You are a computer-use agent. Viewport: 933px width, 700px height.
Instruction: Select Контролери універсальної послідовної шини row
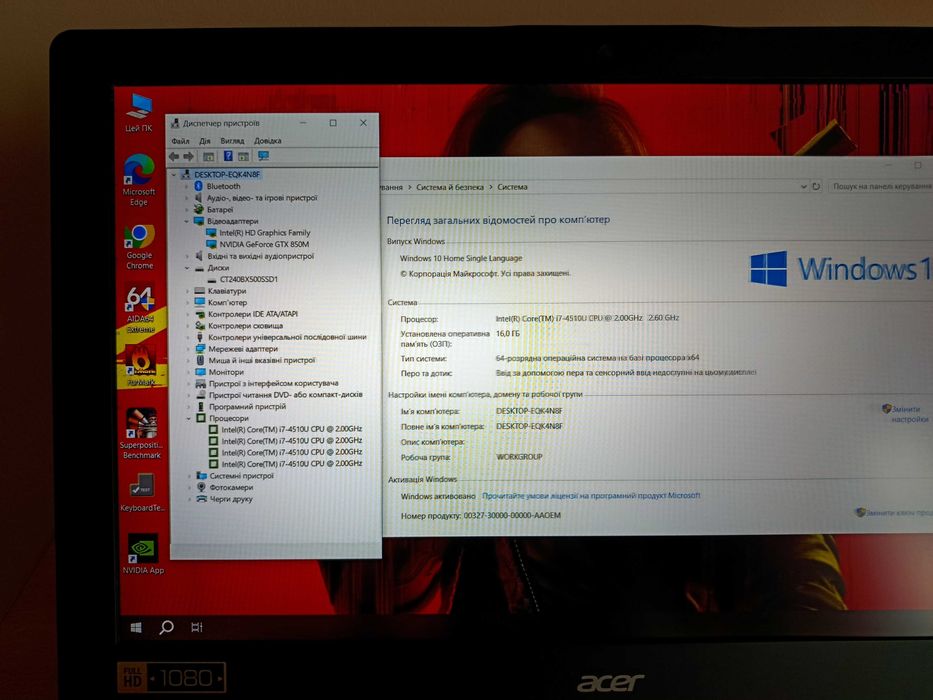(x=287, y=337)
